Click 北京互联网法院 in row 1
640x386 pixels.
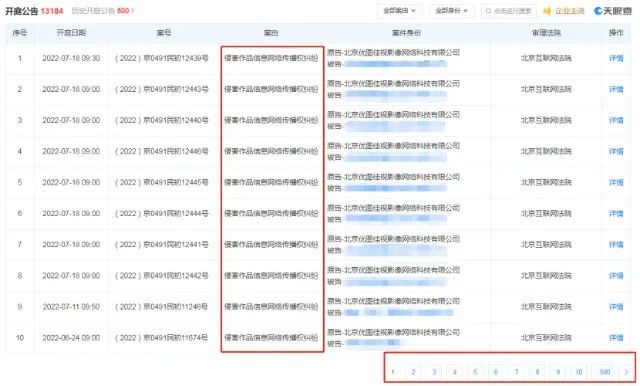point(546,58)
